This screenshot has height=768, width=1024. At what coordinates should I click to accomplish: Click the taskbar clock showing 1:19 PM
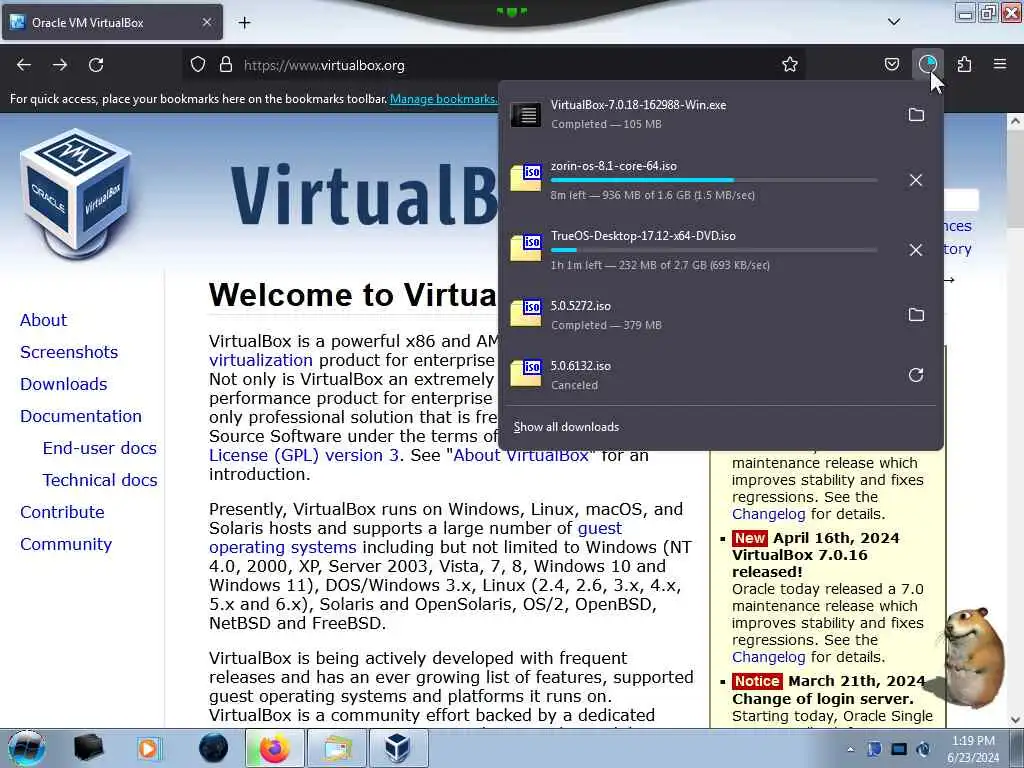973,749
